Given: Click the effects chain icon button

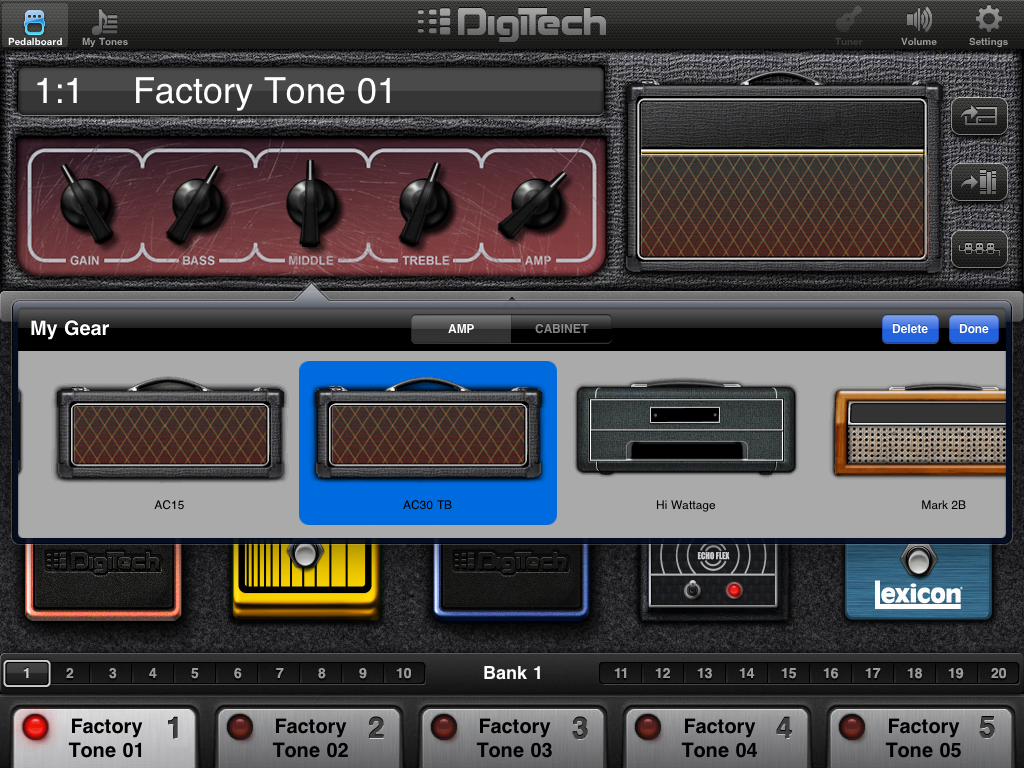Looking at the screenshot, I should [x=979, y=249].
